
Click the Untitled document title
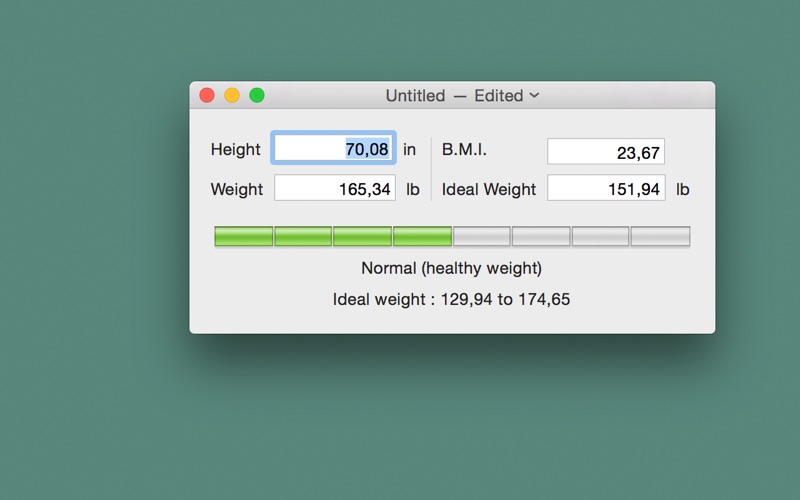[x=415, y=95]
